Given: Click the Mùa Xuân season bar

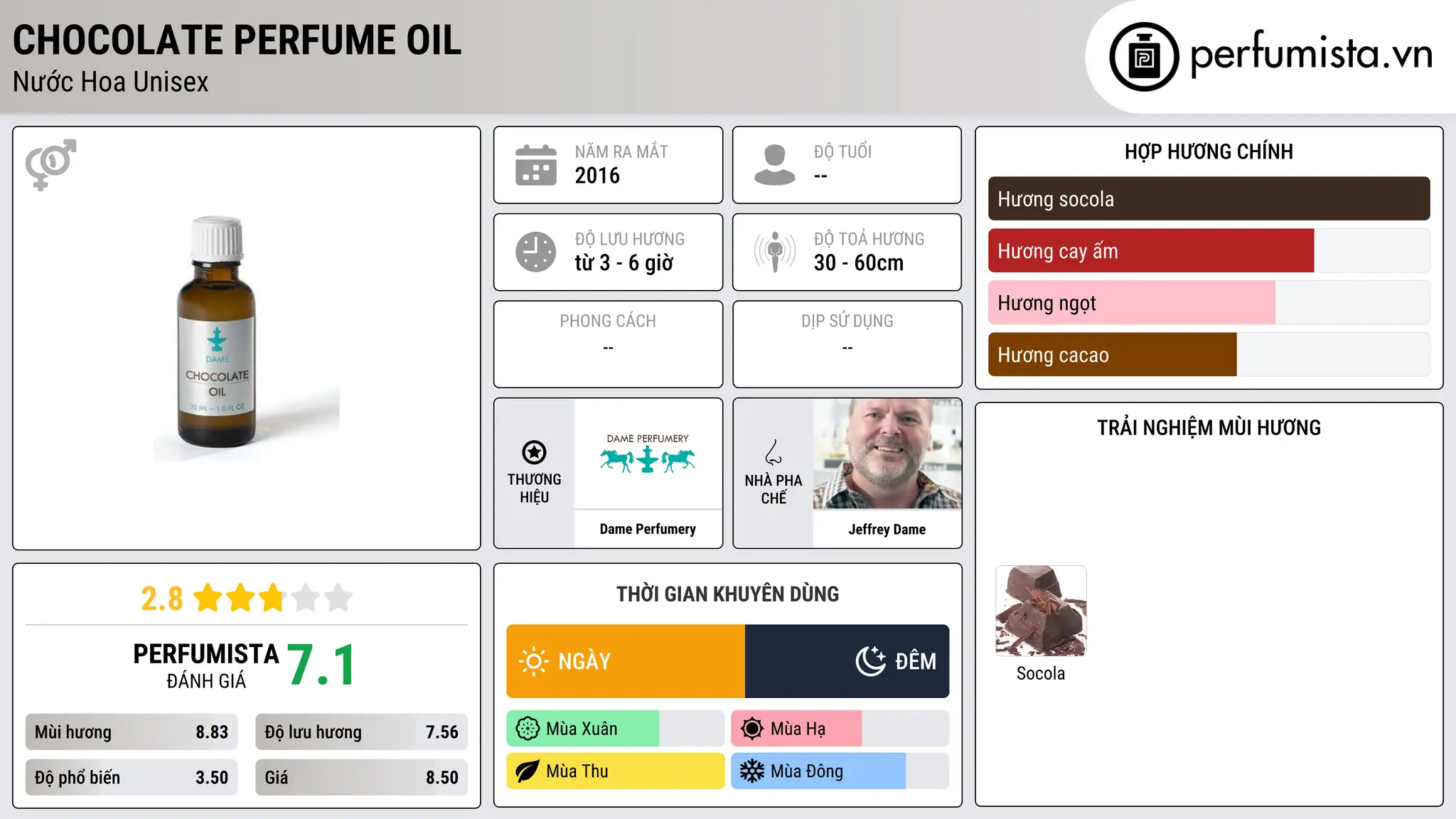Looking at the screenshot, I should (x=616, y=729).
